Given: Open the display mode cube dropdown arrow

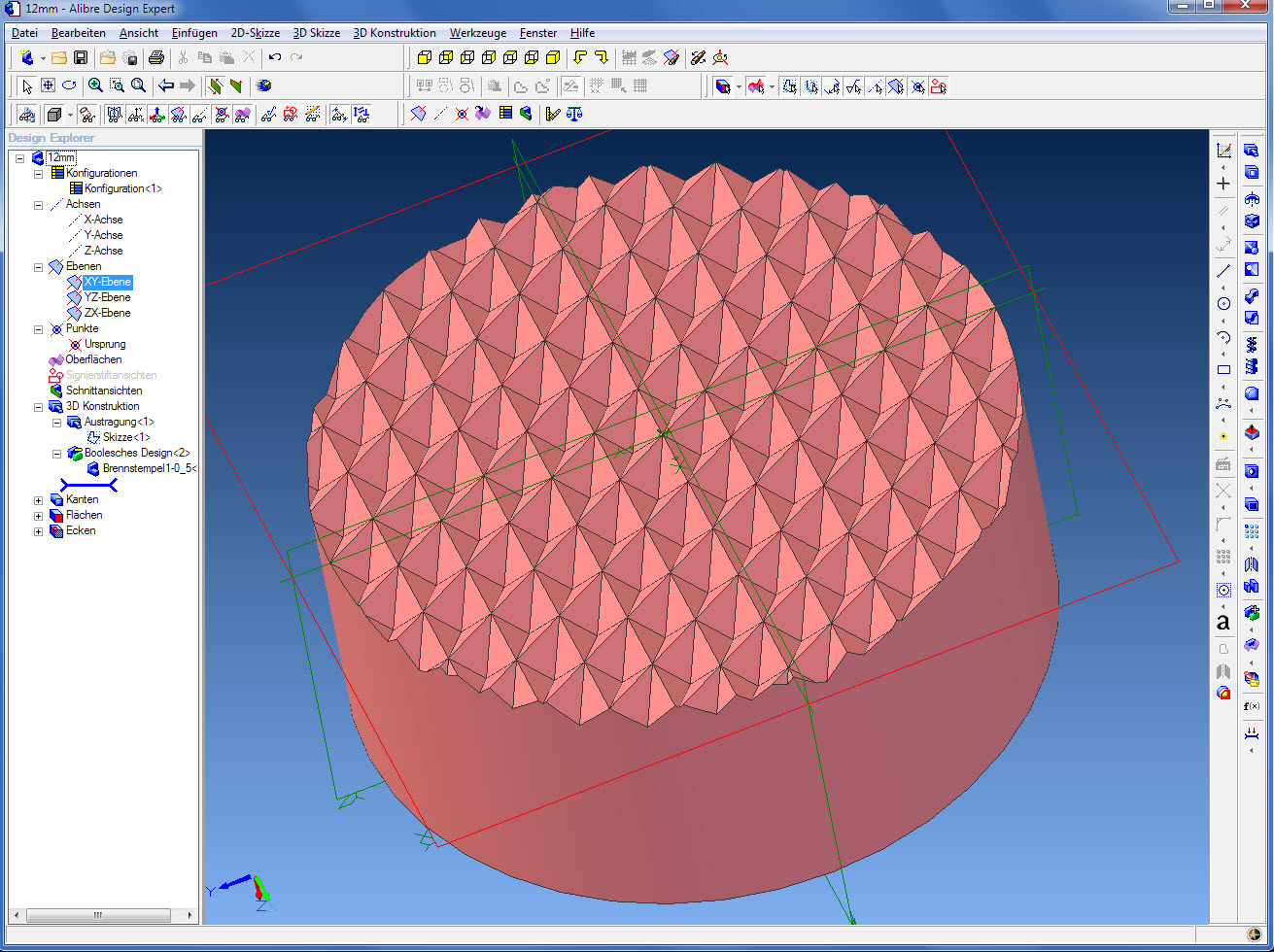Looking at the screenshot, I should click(x=70, y=115).
